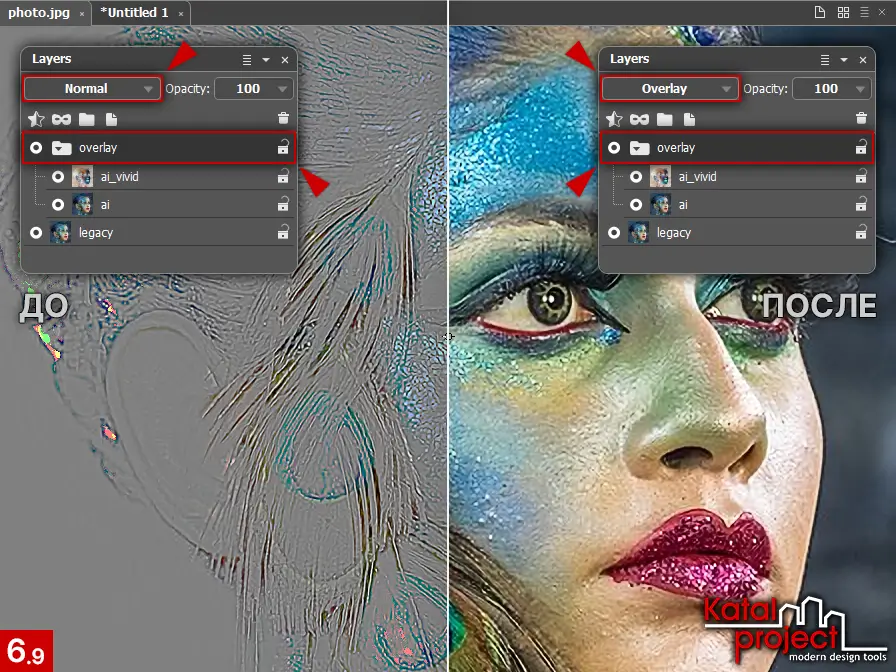Screen dimensions: 896x672
Task: Add a layer mask in the right Layers panel
Action: click(639, 119)
